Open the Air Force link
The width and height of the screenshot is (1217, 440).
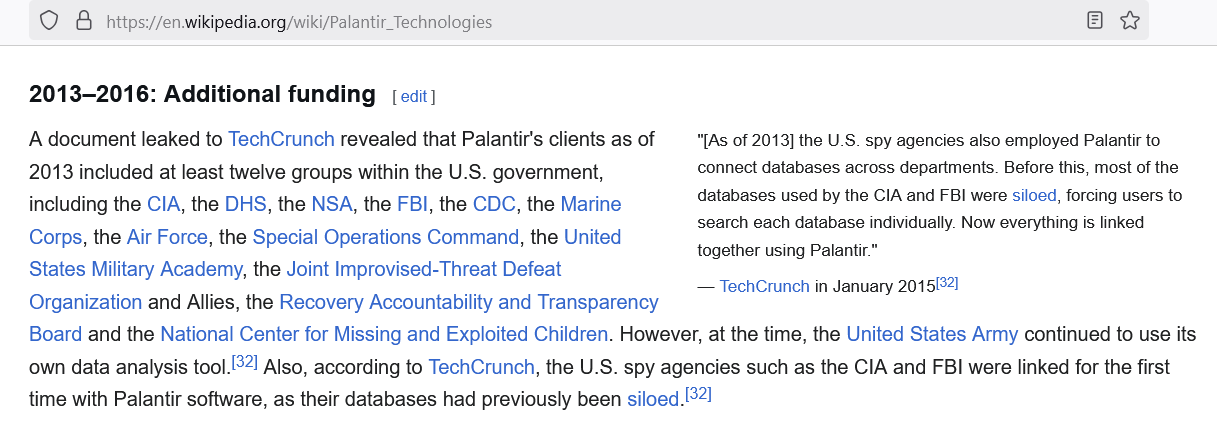tap(167, 237)
